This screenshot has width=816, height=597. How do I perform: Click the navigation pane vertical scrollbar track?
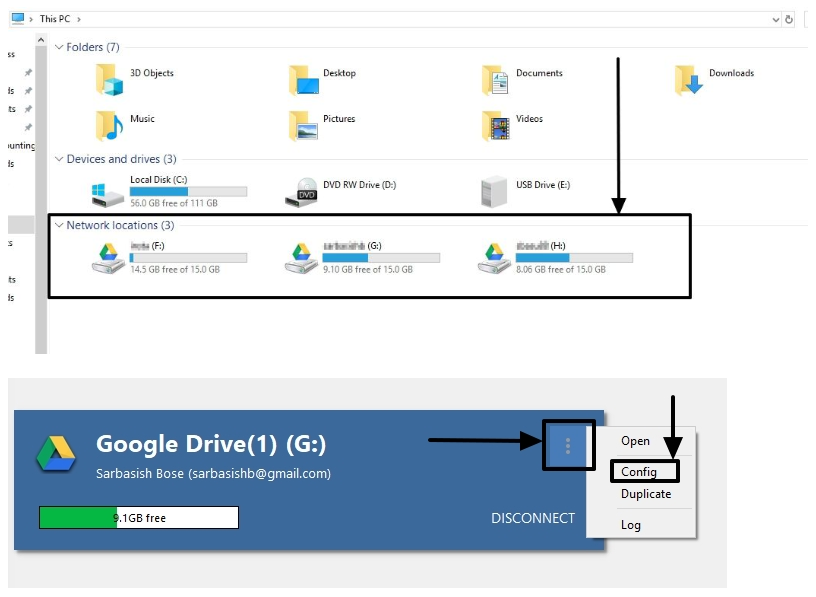[41, 199]
